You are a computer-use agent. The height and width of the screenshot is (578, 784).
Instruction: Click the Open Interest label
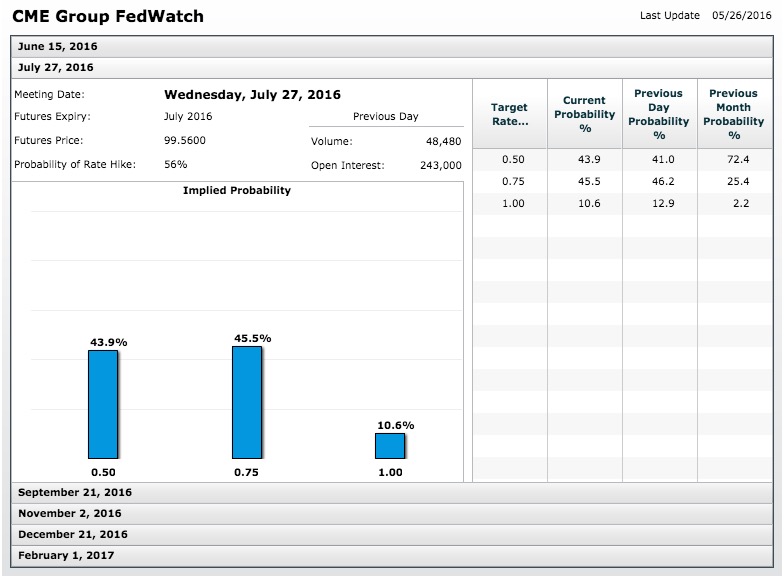pyautogui.click(x=348, y=166)
